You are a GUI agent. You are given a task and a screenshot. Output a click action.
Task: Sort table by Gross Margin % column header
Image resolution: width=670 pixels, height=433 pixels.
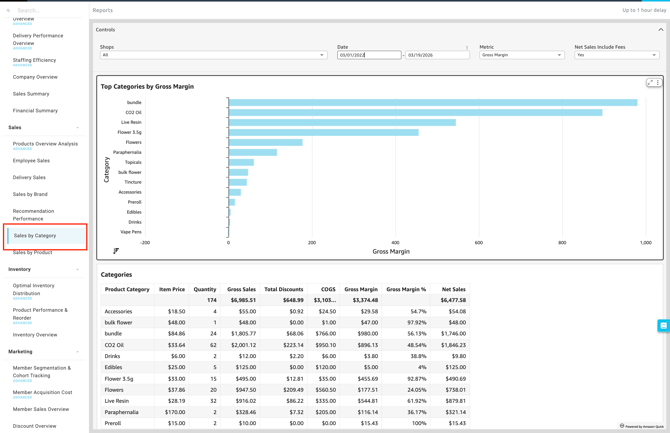[x=406, y=289]
